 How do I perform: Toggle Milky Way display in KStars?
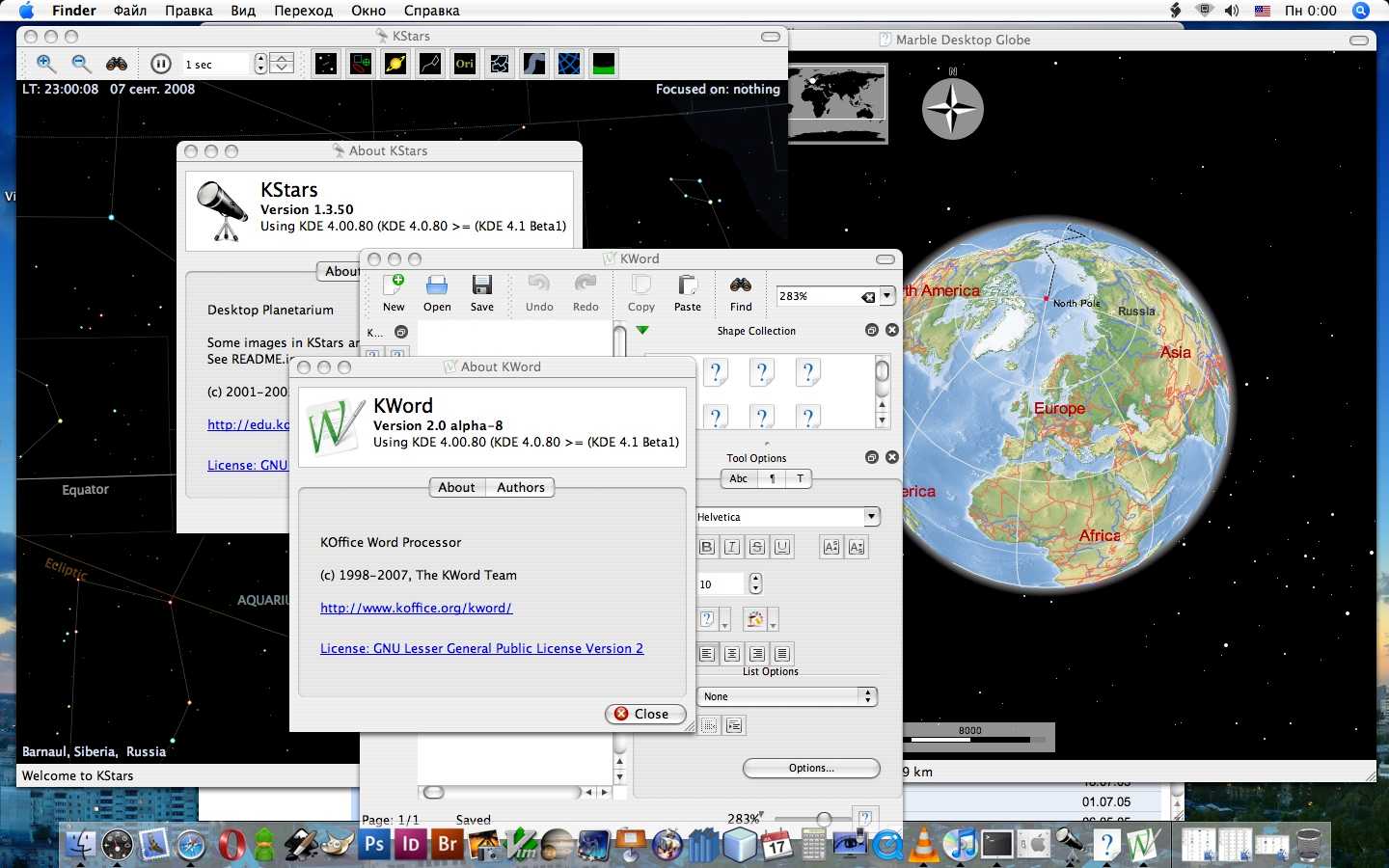tap(534, 64)
